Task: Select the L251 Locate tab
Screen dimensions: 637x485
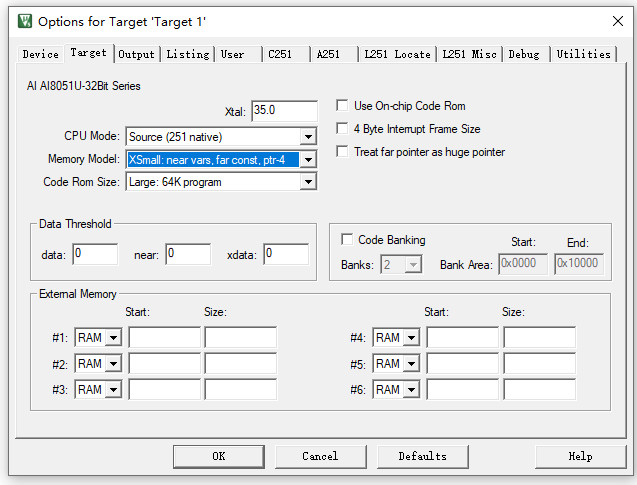Action: pos(397,54)
